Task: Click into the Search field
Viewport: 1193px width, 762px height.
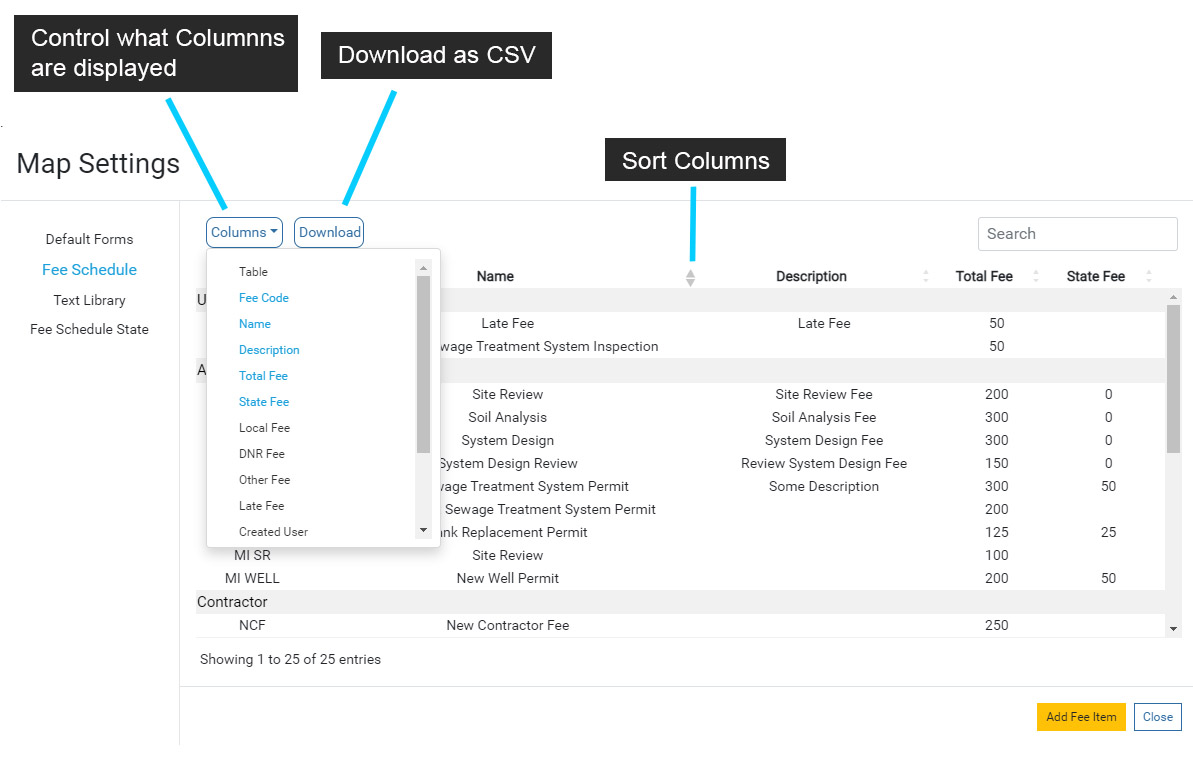Action: (1077, 234)
